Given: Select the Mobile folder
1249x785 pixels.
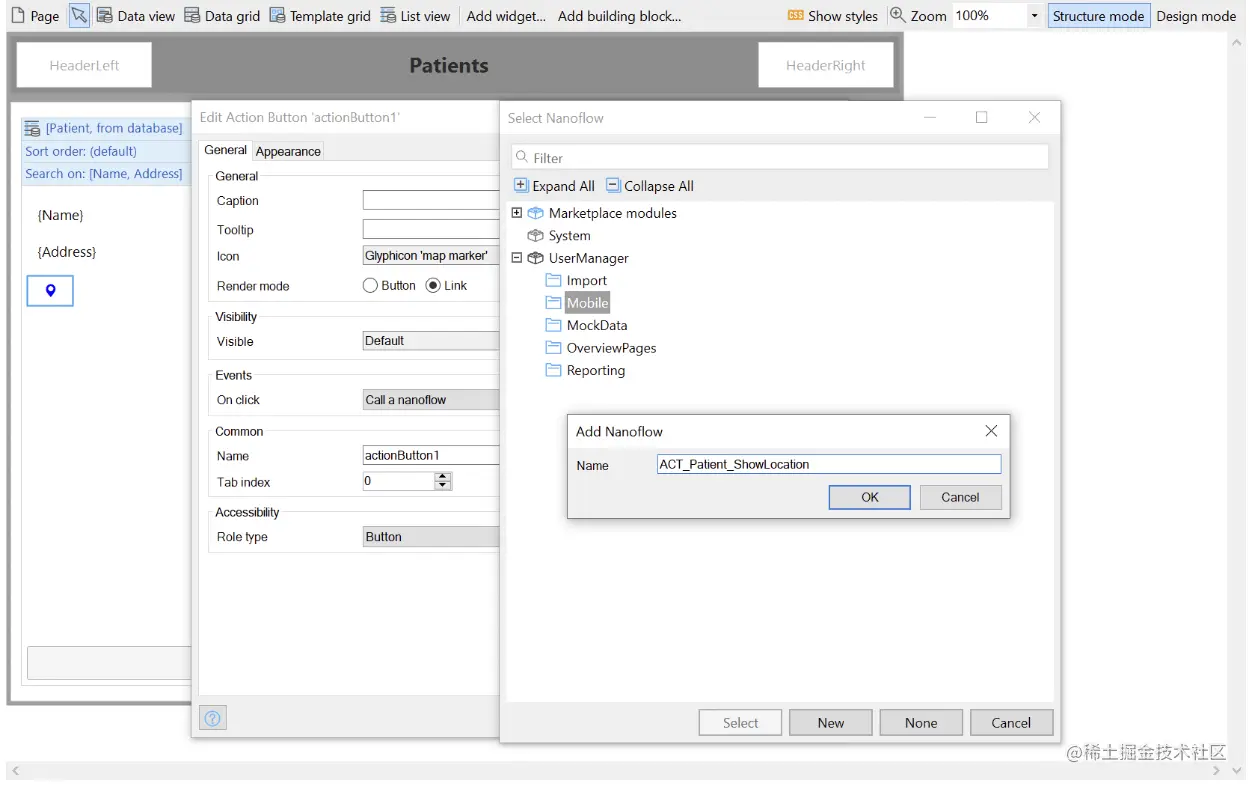Looking at the screenshot, I should [587, 303].
